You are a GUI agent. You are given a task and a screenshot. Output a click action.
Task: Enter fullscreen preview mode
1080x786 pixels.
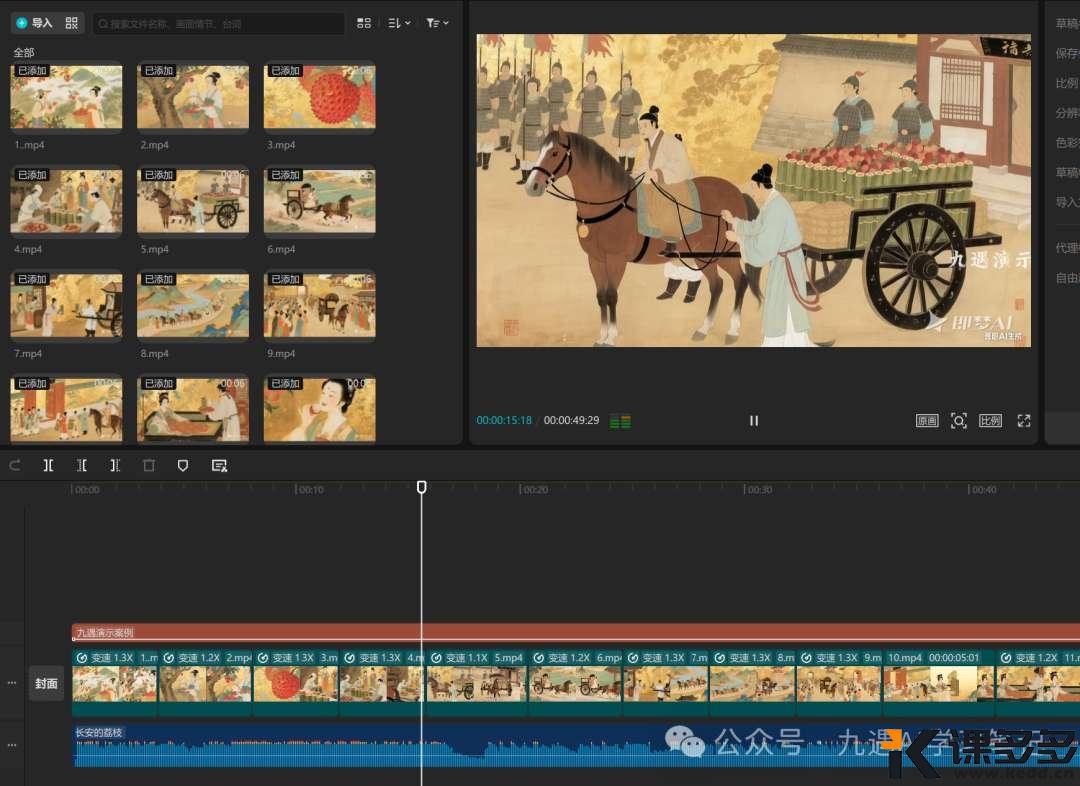[1023, 421]
